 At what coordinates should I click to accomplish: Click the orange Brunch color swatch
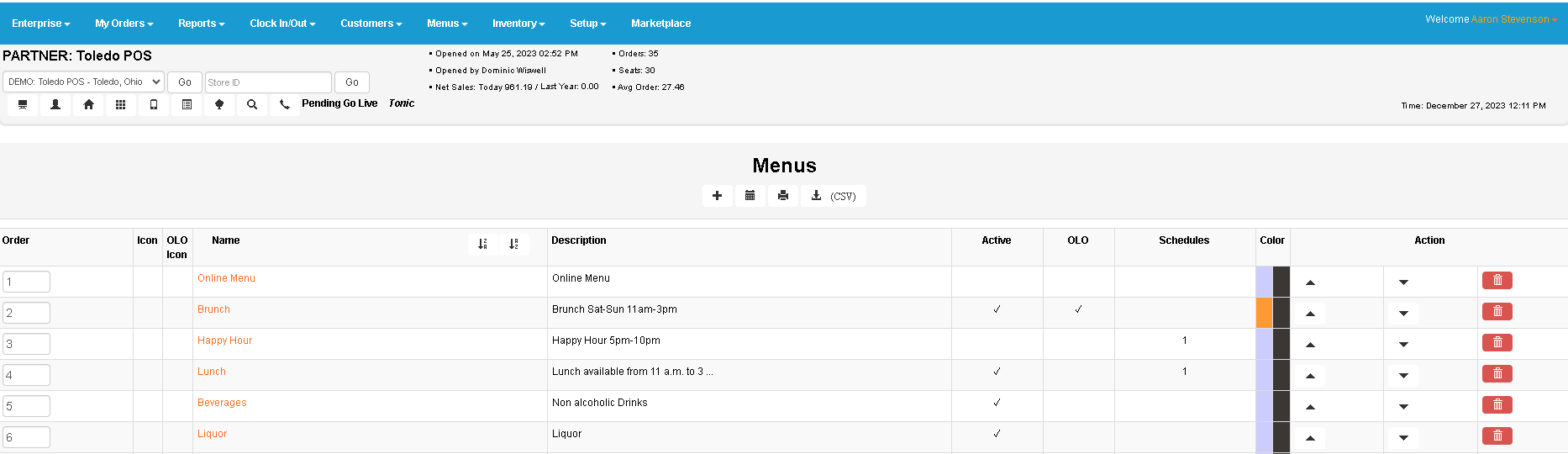click(x=1264, y=313)
